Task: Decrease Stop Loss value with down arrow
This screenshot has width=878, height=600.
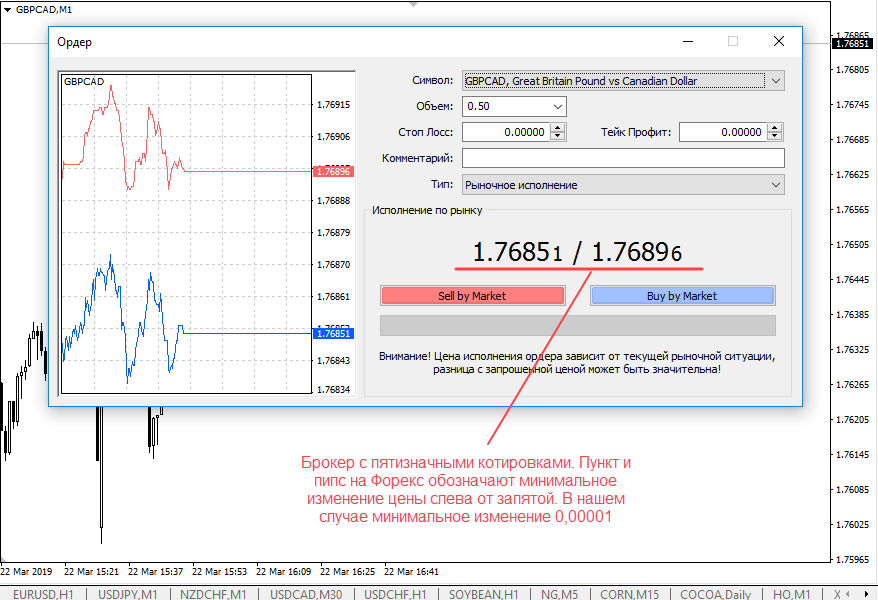Action: (558, 137)
